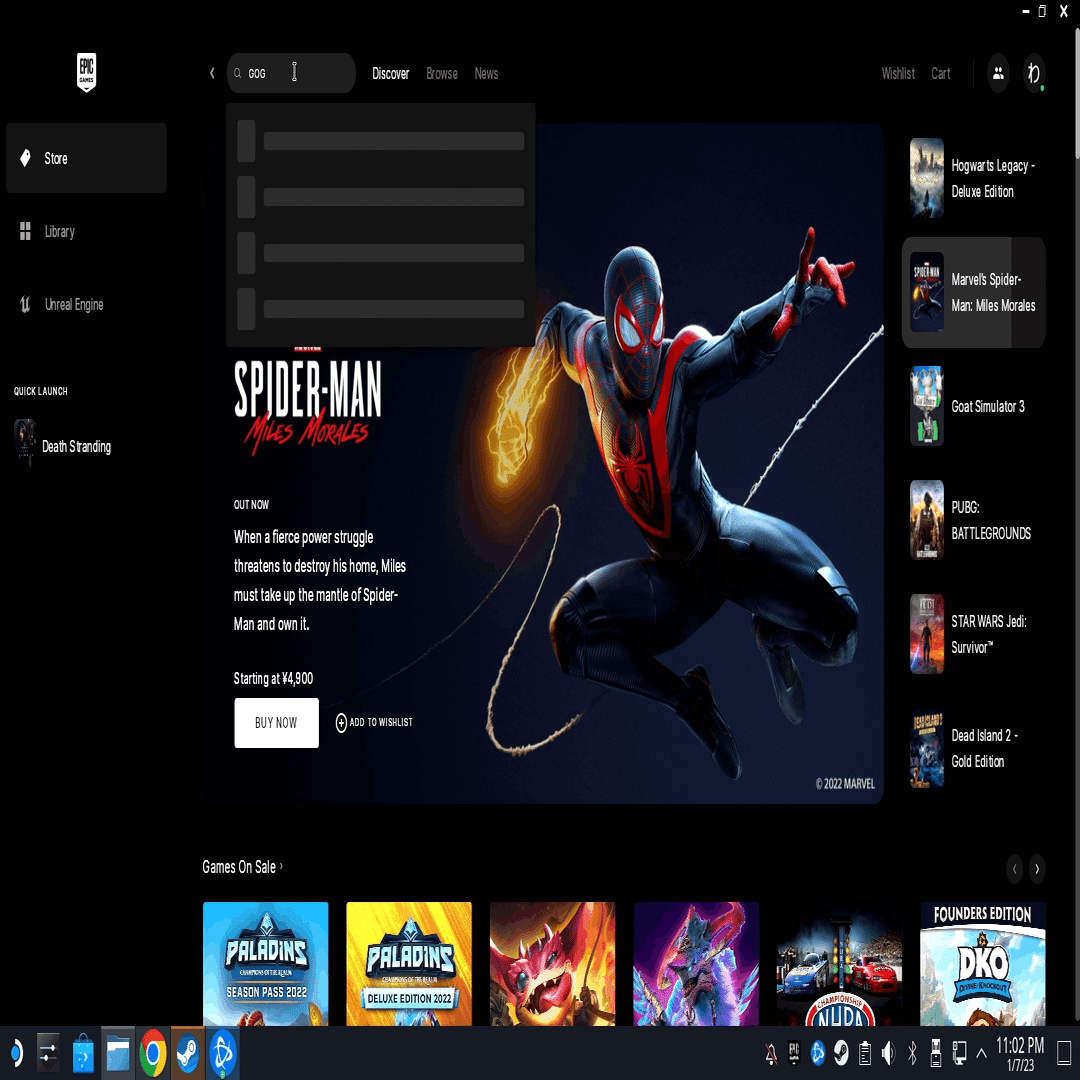This screenshot has height=1080, width=1080.
Task: Switch to the Browse tab
Action: pos(442,74)
